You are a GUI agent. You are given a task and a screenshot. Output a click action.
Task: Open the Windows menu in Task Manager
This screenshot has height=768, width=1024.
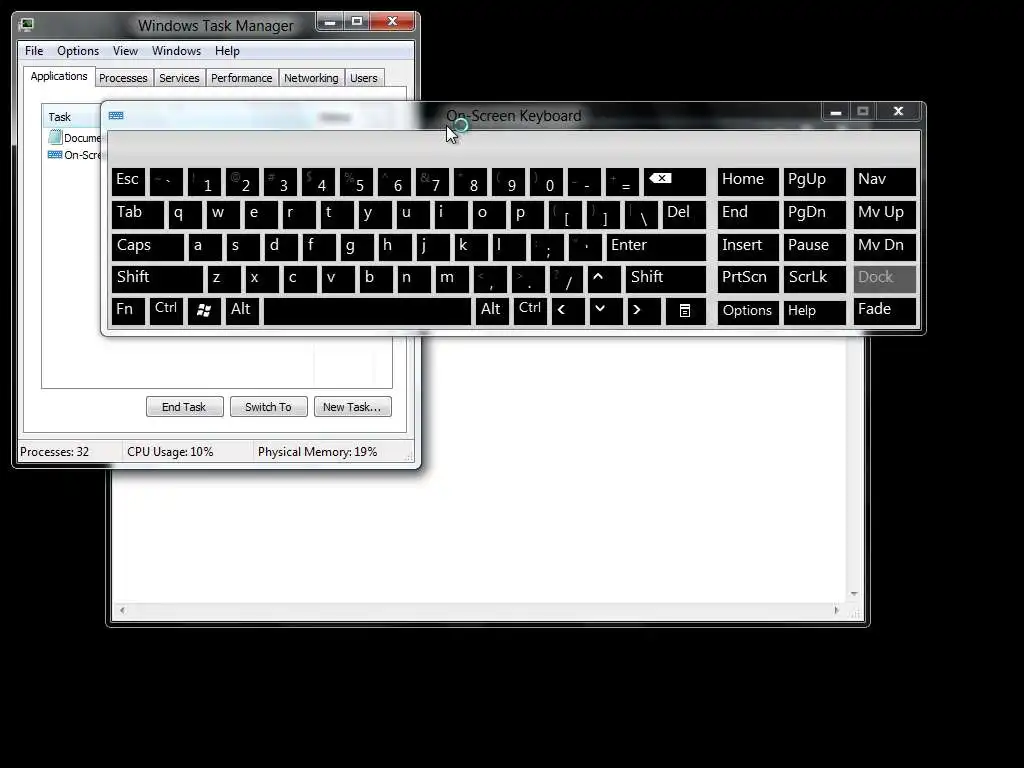[176, 51]
